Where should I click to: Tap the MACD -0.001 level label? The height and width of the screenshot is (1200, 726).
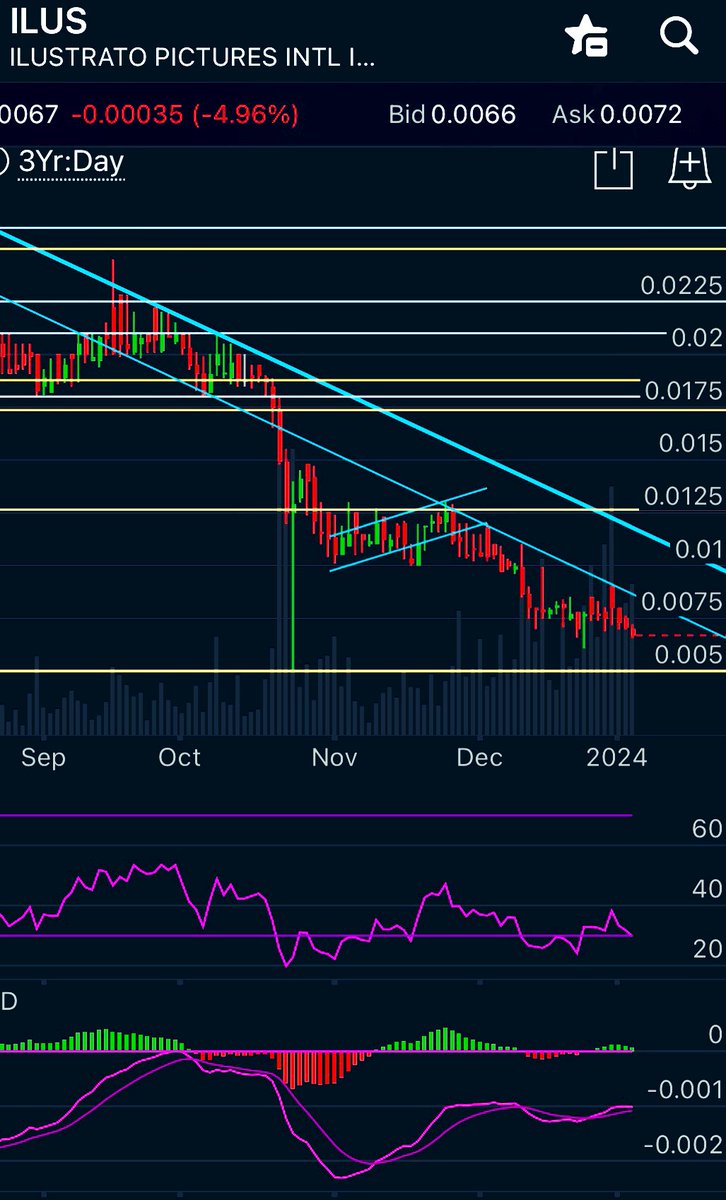click(x=687, y=1090)
